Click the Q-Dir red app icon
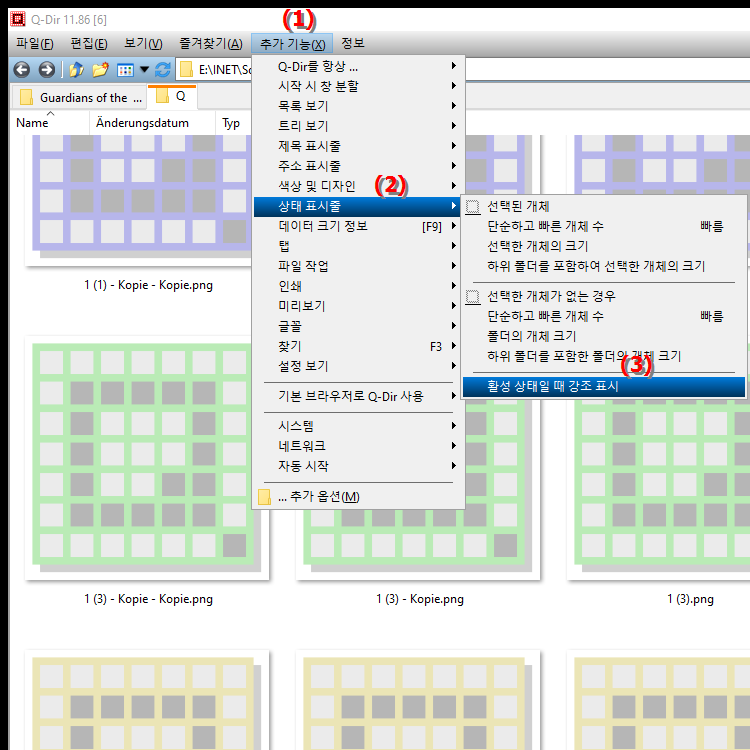The image size is (750, 750). (18, 19)
